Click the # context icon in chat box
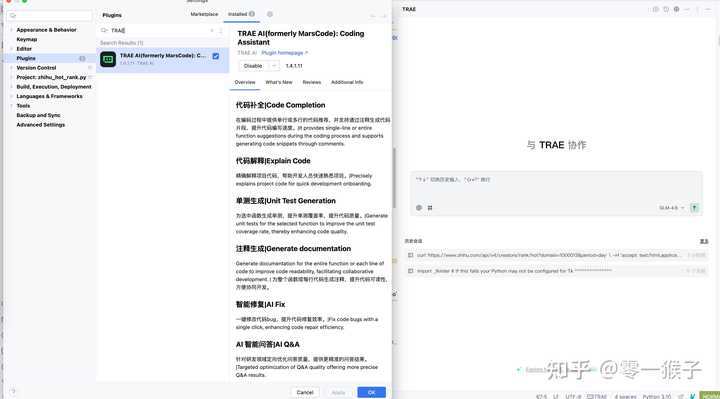The width and height of the screenshot is (720, 399). pyautogui.click(x=430, y=208)
